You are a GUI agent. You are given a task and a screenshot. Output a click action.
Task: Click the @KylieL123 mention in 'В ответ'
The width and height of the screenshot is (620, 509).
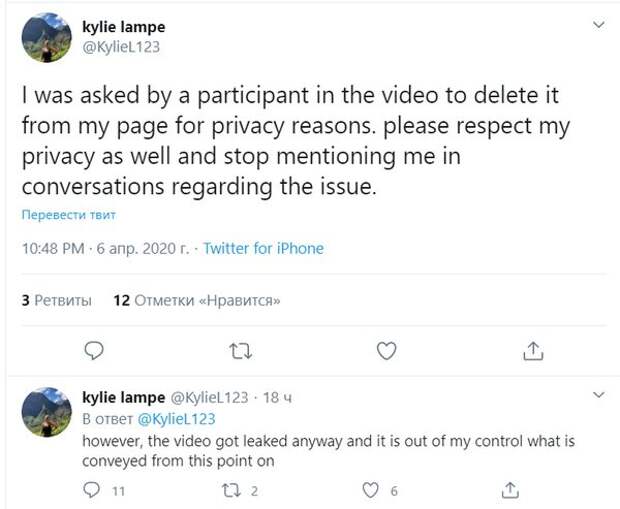click(176, 418)
